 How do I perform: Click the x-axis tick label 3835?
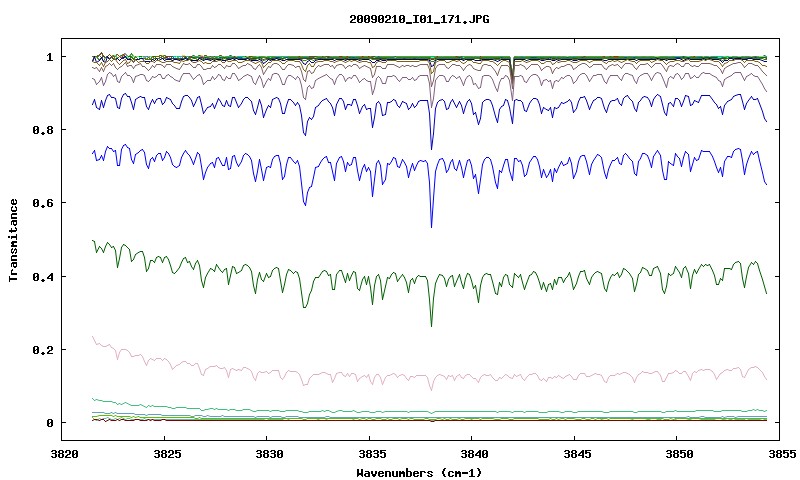[372, 454]
